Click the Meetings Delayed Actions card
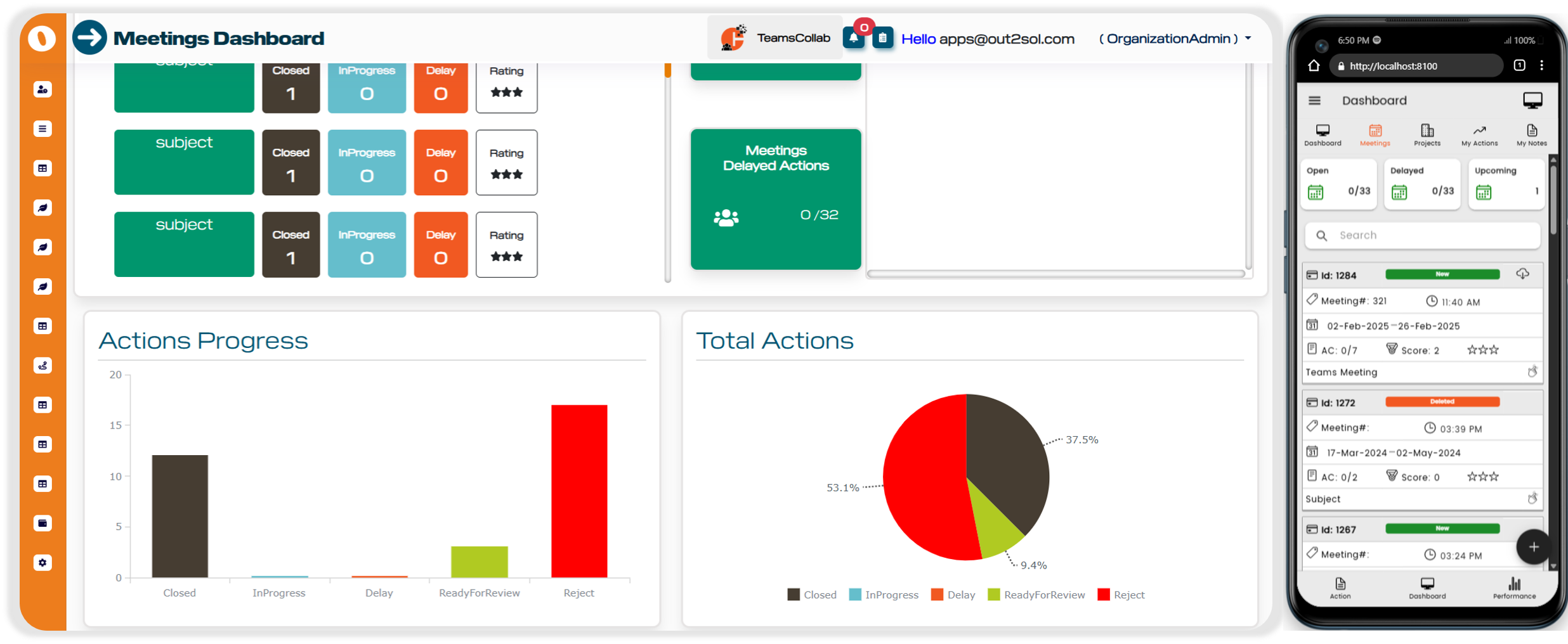1568x644 pixels. (x=776, y=199)
